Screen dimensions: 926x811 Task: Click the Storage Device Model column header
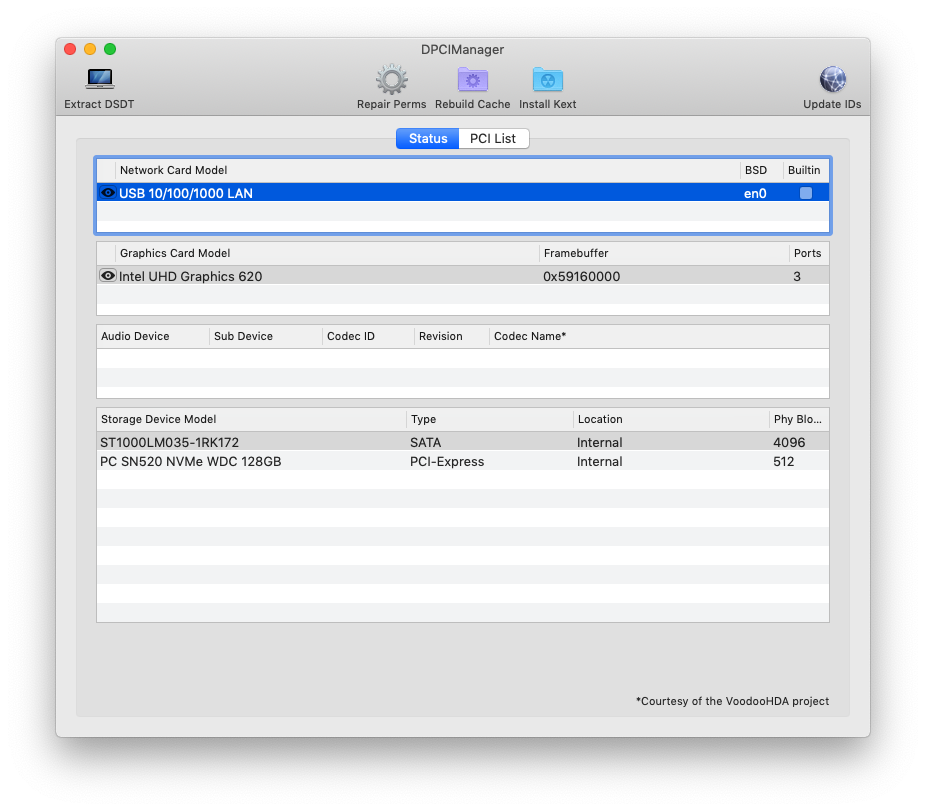pyautogui.click(x=251, y=419)
